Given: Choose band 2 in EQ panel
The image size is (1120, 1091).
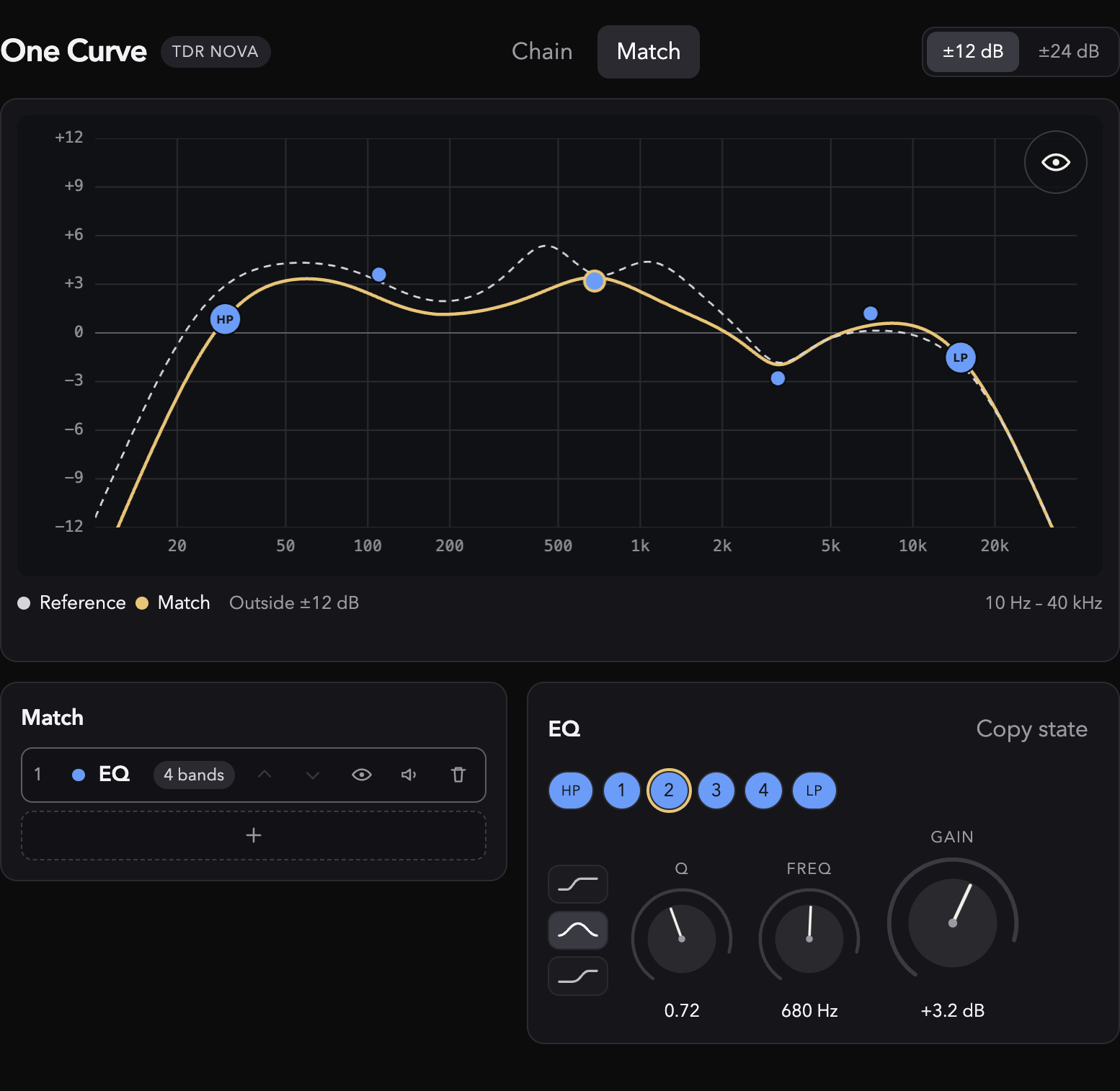Looking at the screenshot, I should (669, 791).
